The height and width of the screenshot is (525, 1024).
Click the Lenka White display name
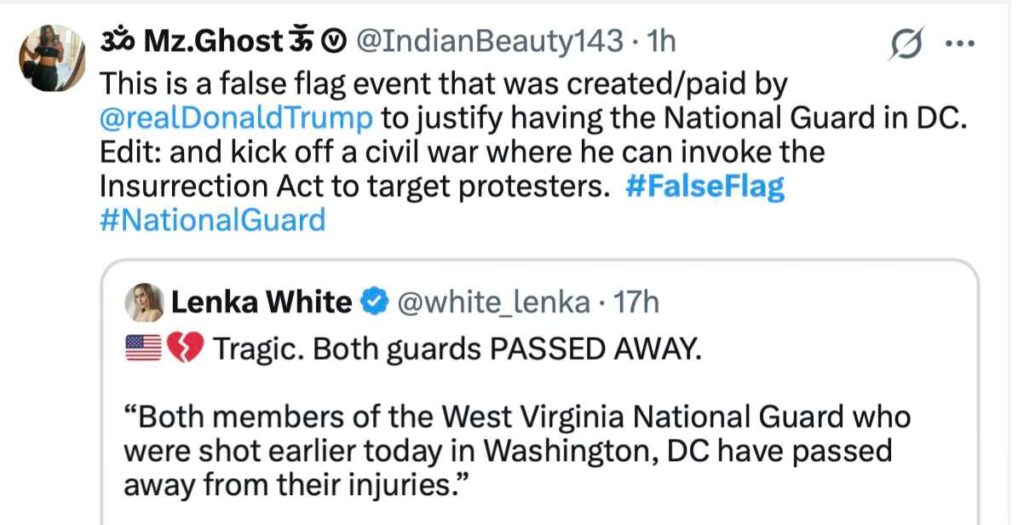coord(262,301)
